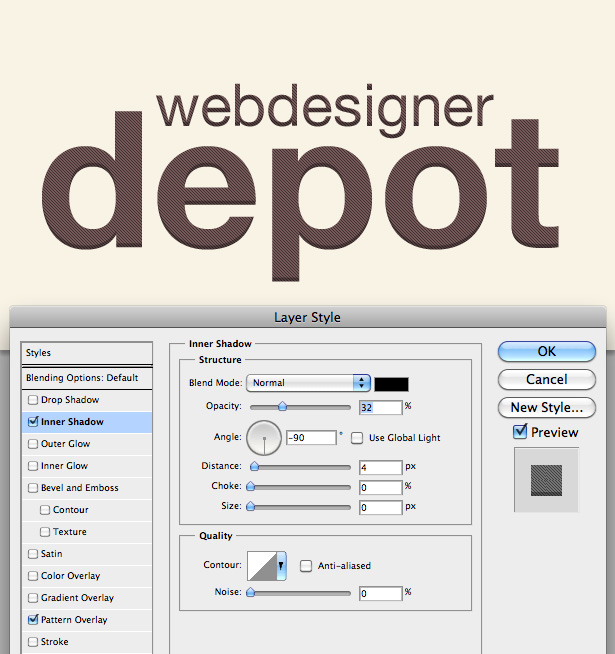This screenshot has width=615, height=654.
Task: Click the New Style... button
Action: (547, 407)
